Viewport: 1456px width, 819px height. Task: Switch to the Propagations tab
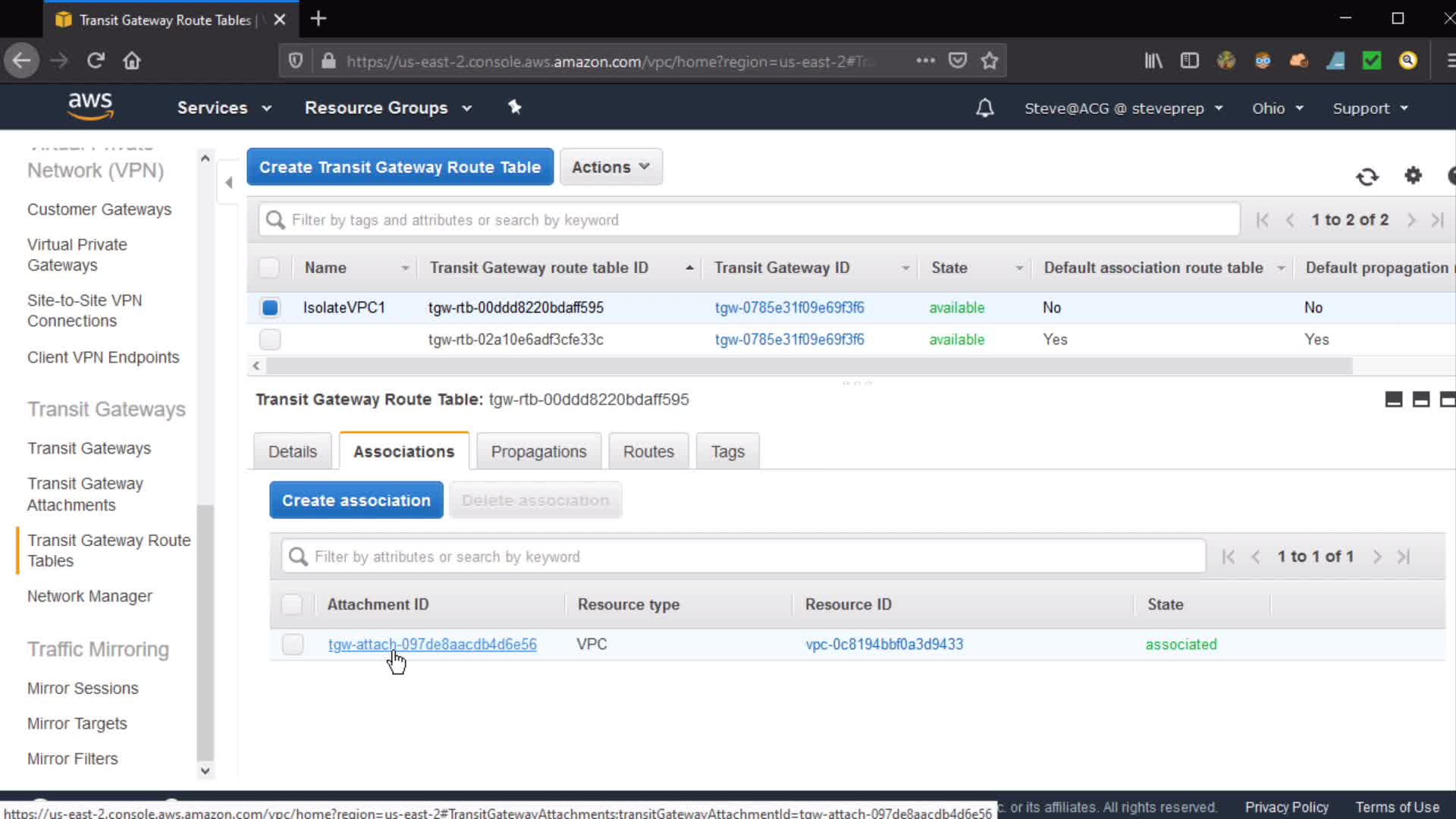(x=538, y=452)
